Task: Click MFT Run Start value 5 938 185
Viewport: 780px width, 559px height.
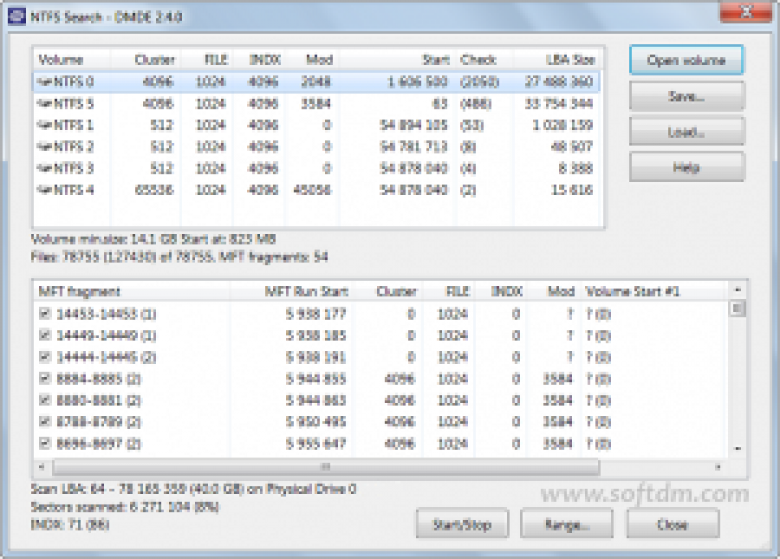Action: (x=316, y=335)
